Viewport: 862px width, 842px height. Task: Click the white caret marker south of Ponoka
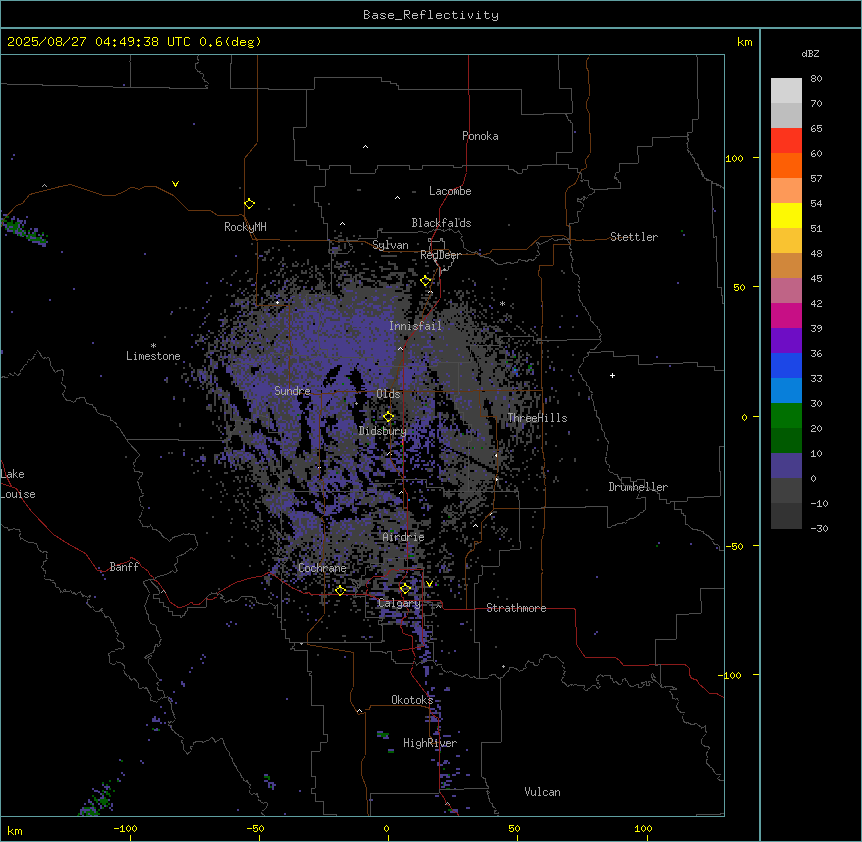pos(365,147)
